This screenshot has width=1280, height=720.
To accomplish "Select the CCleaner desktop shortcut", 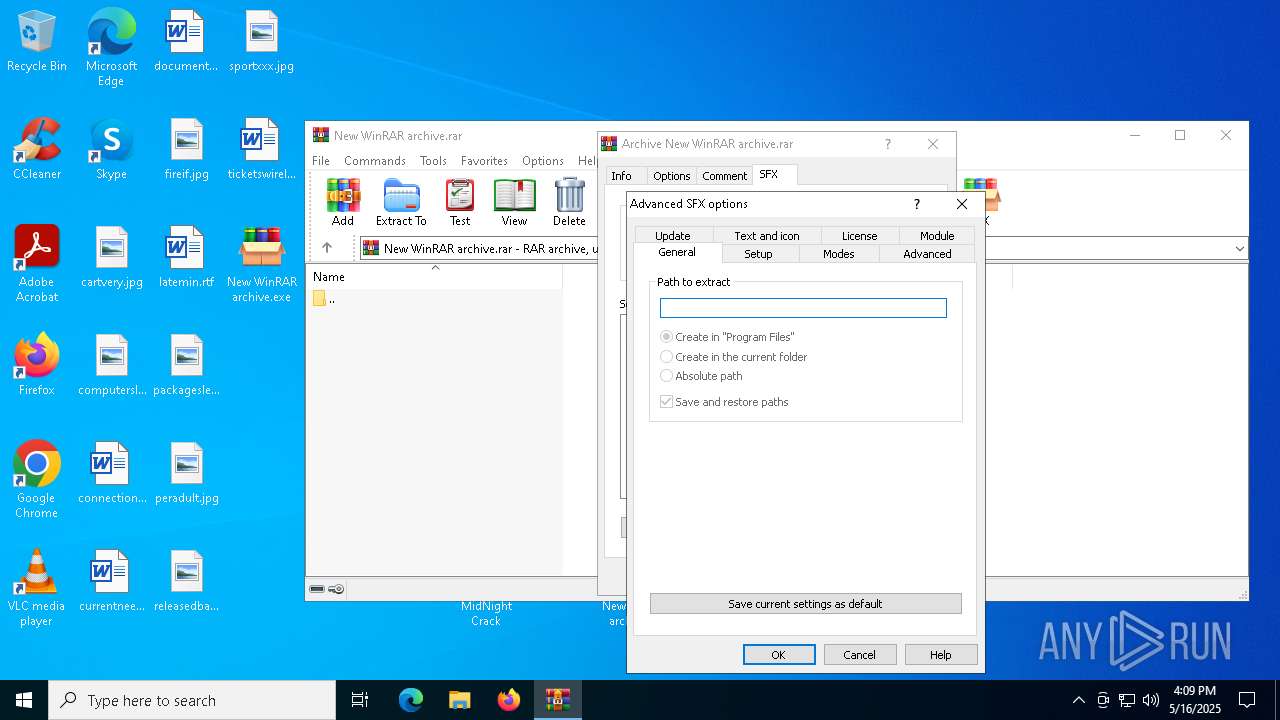I will coord(37,149).
